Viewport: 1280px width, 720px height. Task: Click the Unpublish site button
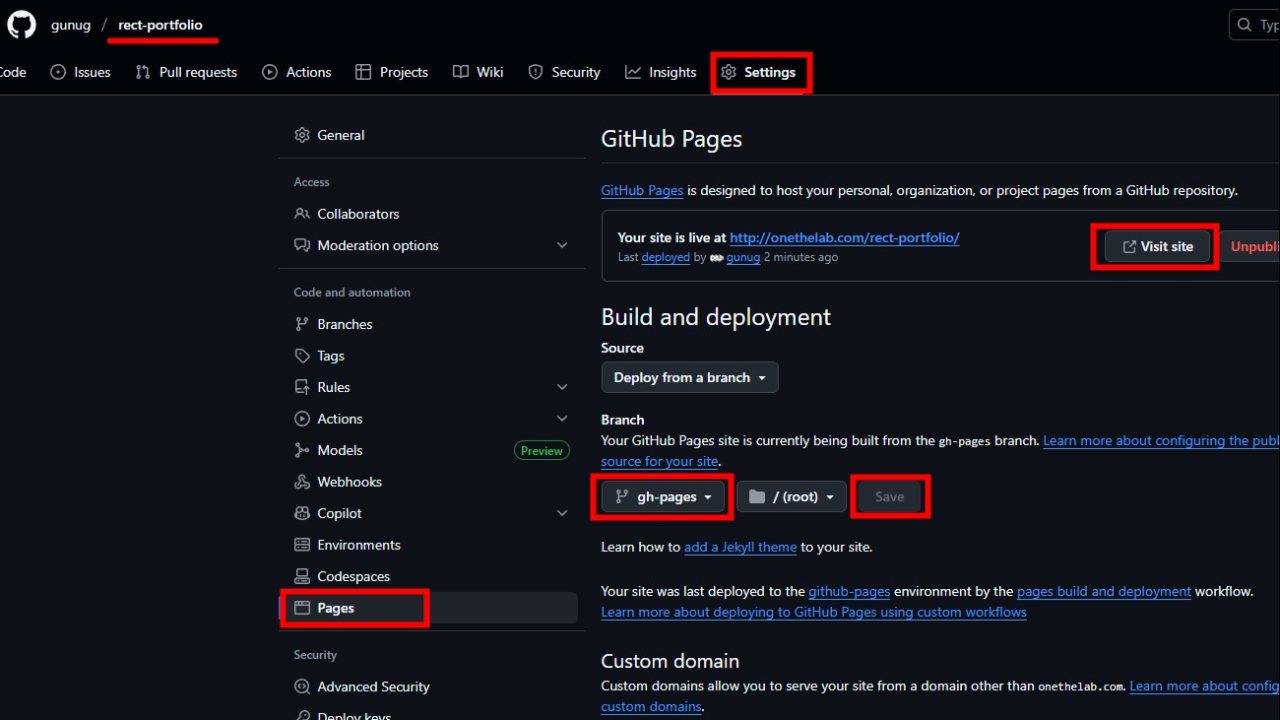tap(1250, 246)
